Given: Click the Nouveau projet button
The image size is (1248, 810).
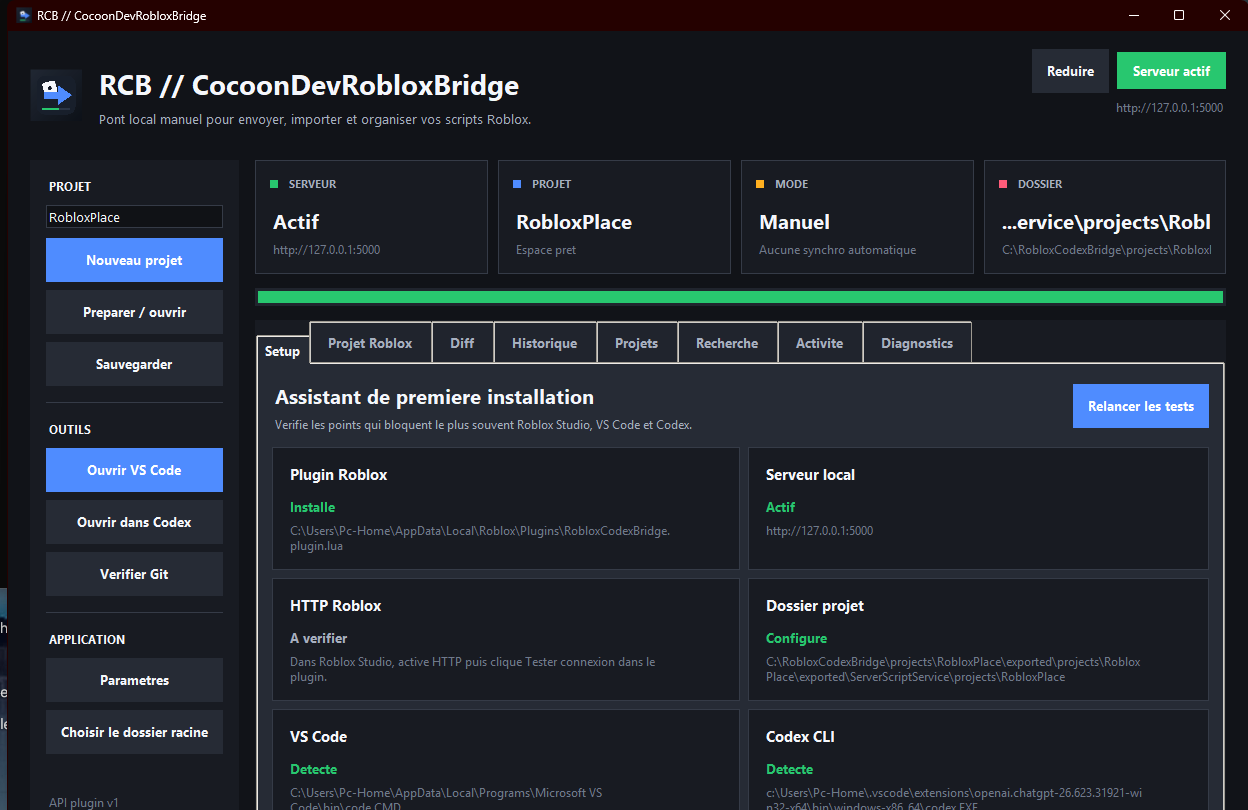Looking at the screenshot, I should tap(134, 260).
